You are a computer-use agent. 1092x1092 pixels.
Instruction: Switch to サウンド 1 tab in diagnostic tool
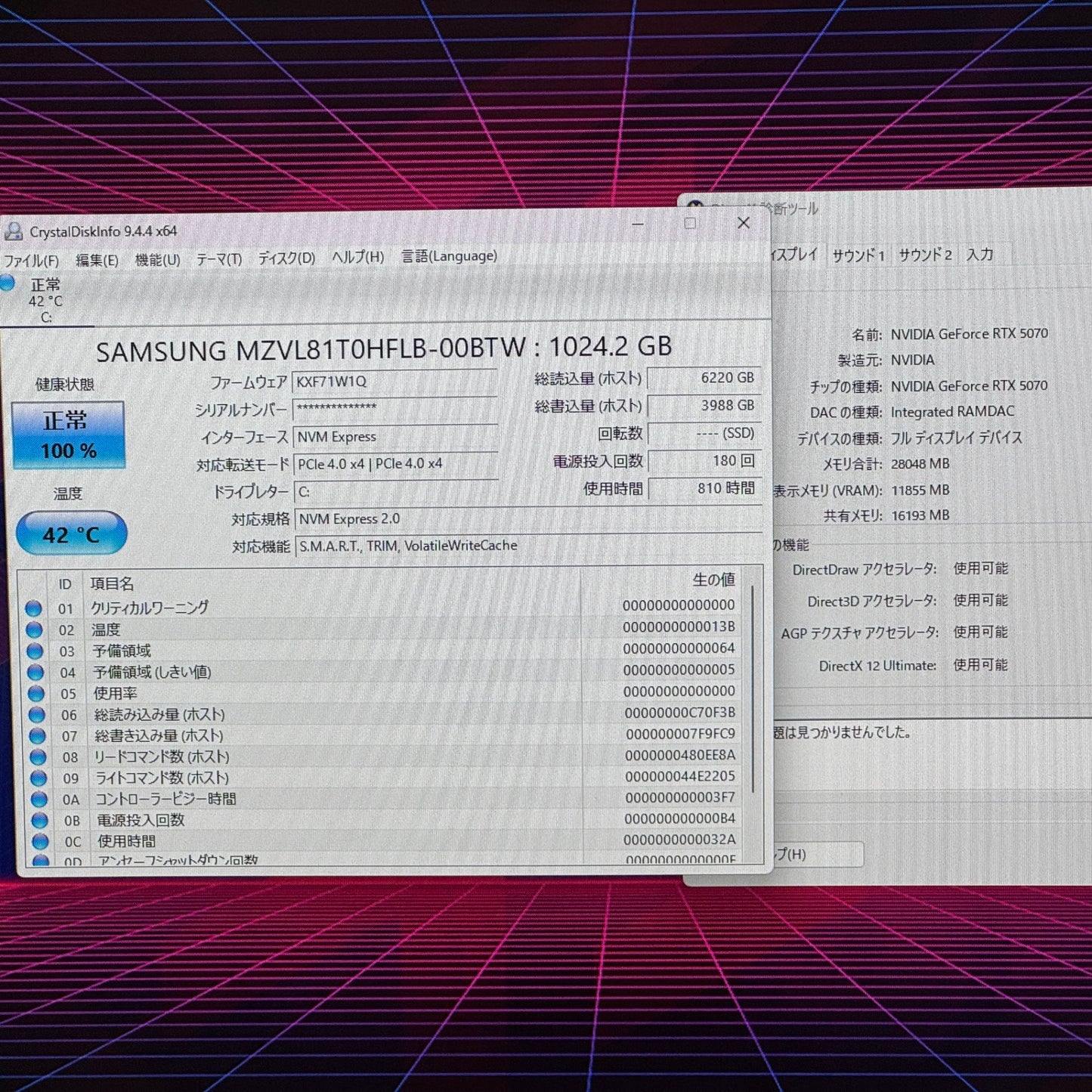(858, 255)
